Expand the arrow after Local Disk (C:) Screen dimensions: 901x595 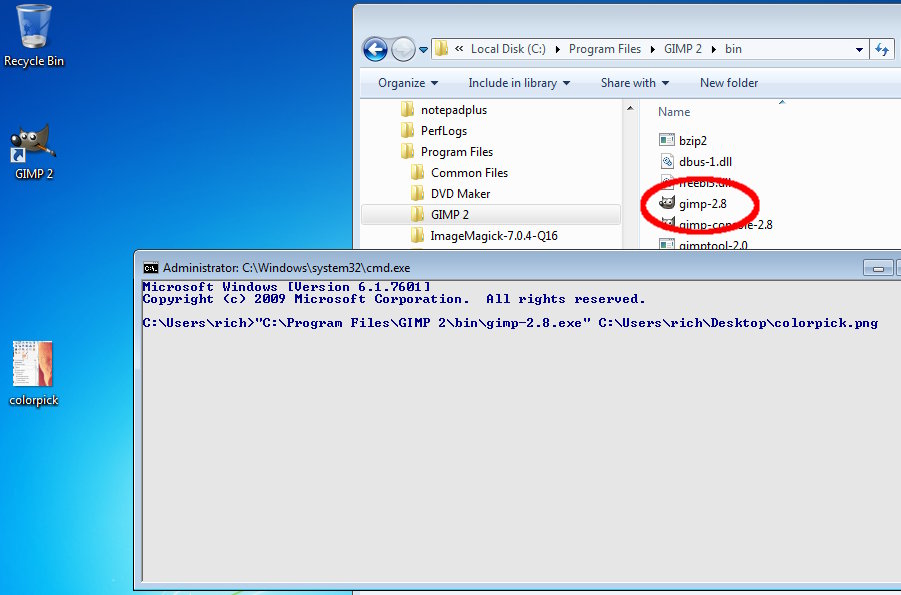[557, 49]
